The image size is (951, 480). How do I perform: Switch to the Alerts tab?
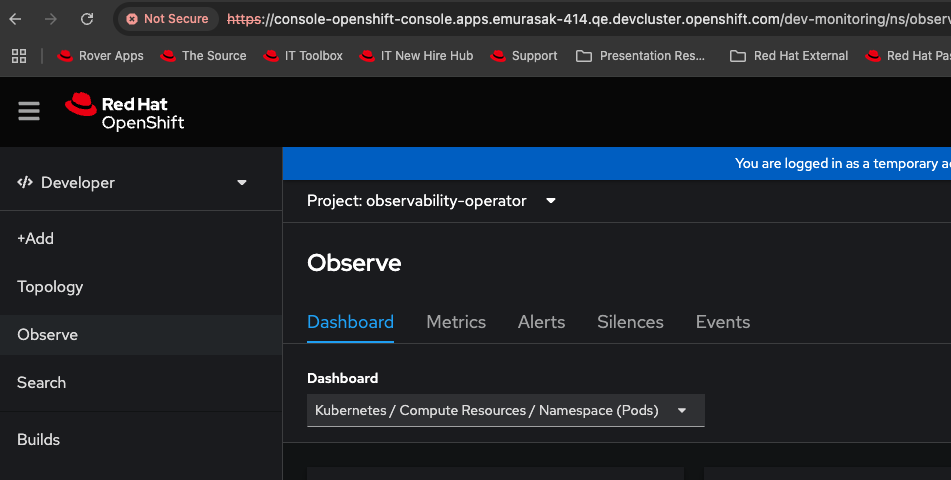[541, 322]
